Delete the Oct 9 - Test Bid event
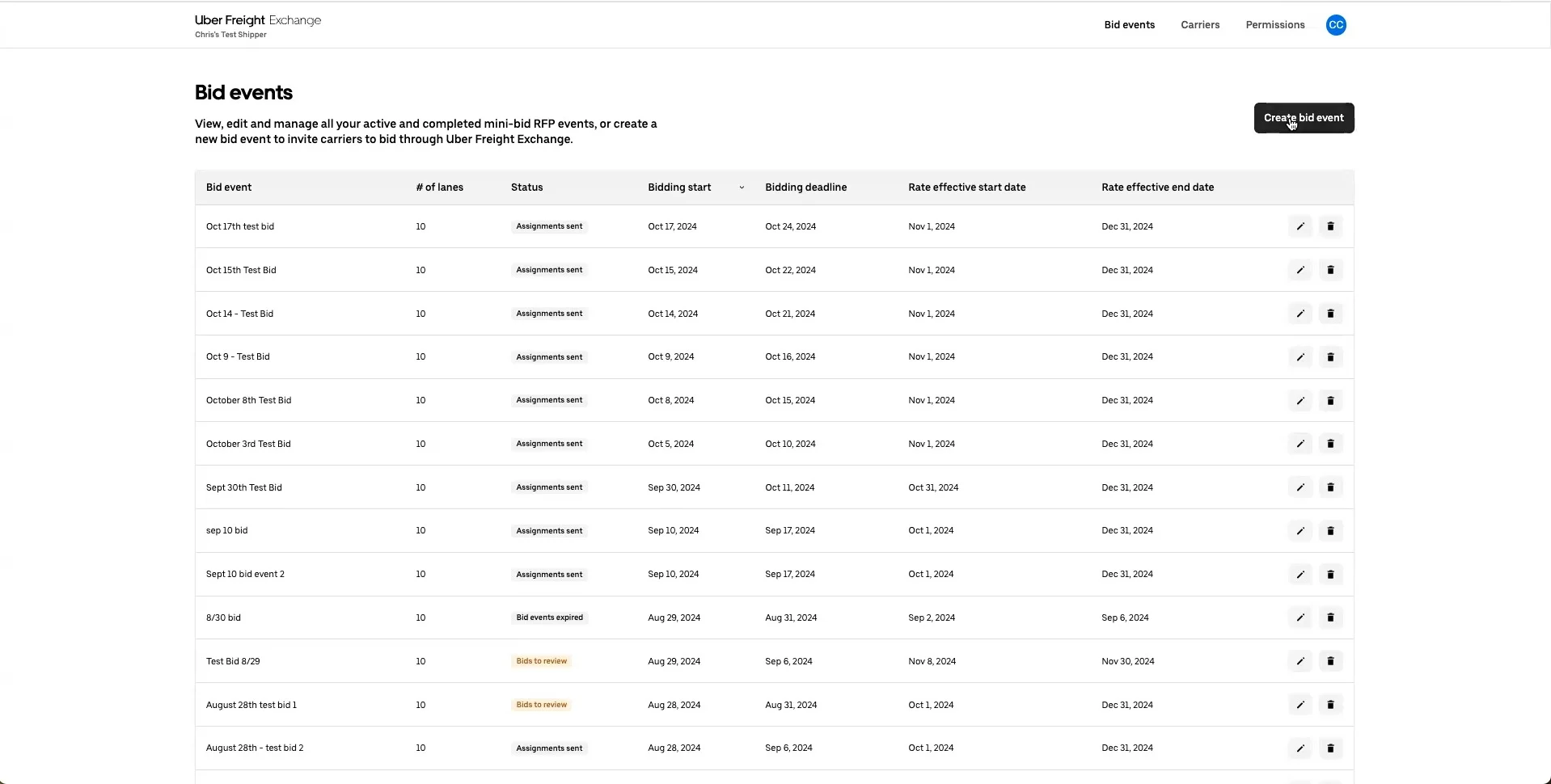Screen dimensions: 1551x784 point(1330,356)
